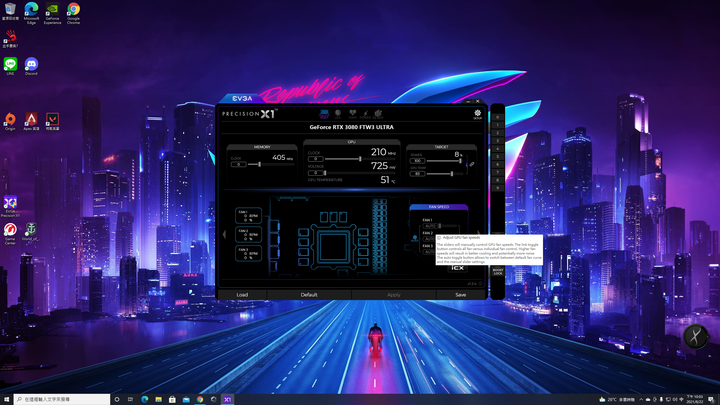Select profile slot 0
The width and height of the screenshot is (720, 405).
pos(497,117)
